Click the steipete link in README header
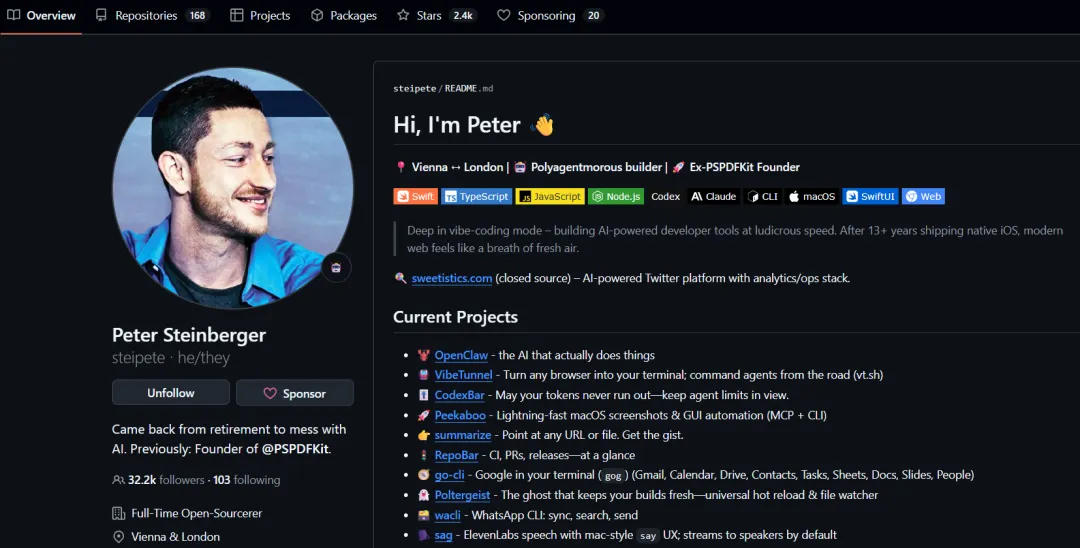1080x548 pixels. pos(415,88)
